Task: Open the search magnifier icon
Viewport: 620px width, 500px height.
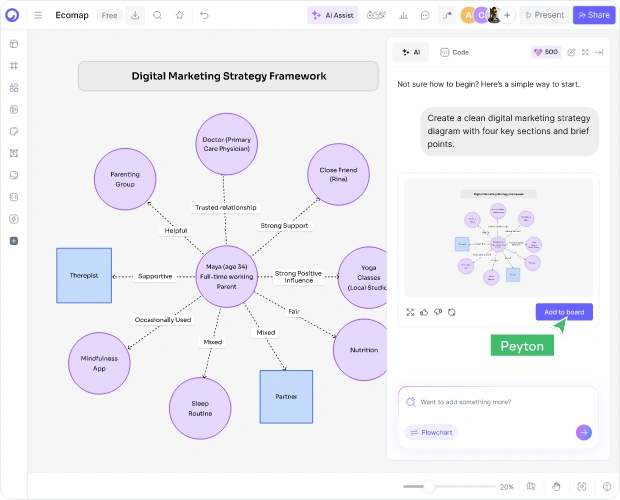Action: pos(157,15)
